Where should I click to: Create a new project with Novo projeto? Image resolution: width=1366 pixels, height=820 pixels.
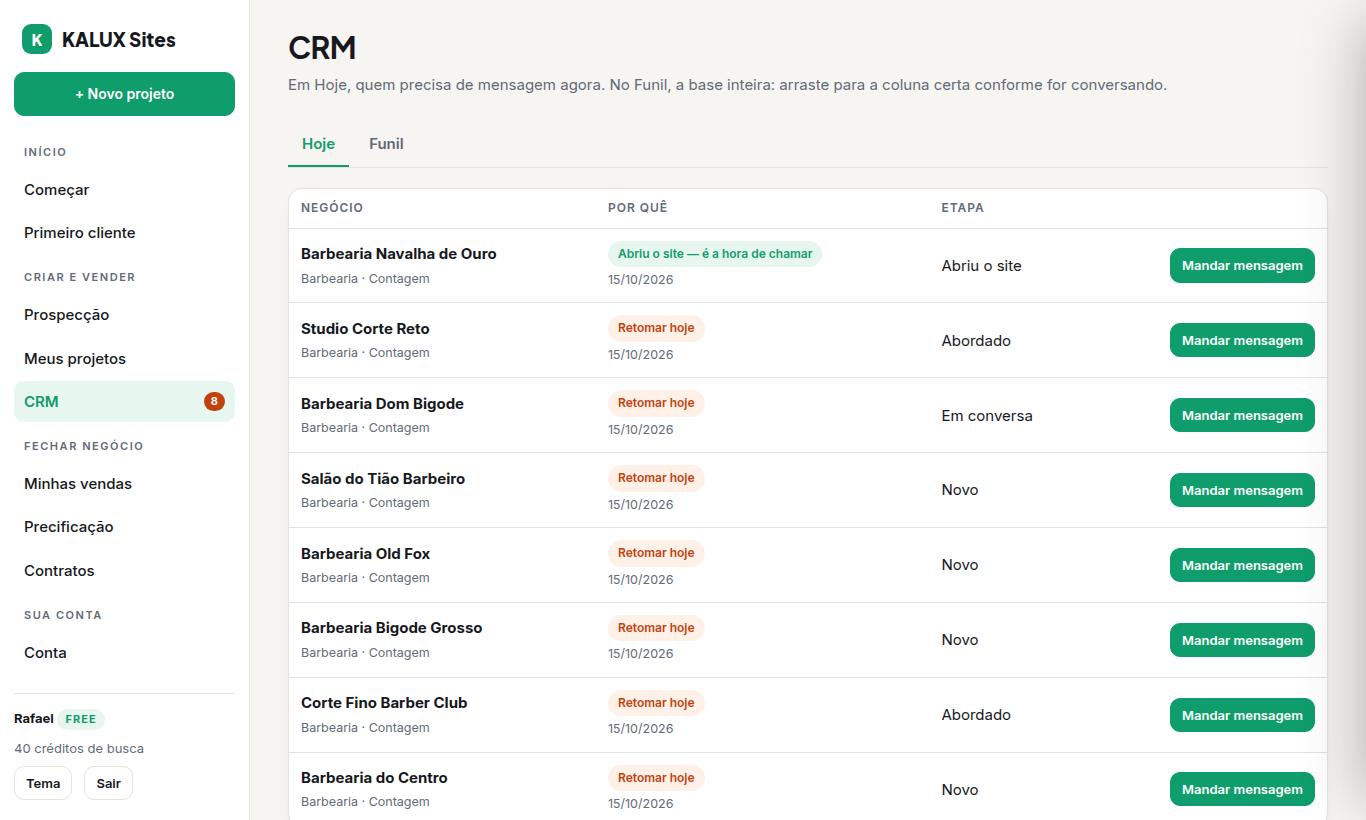[124, 94]
